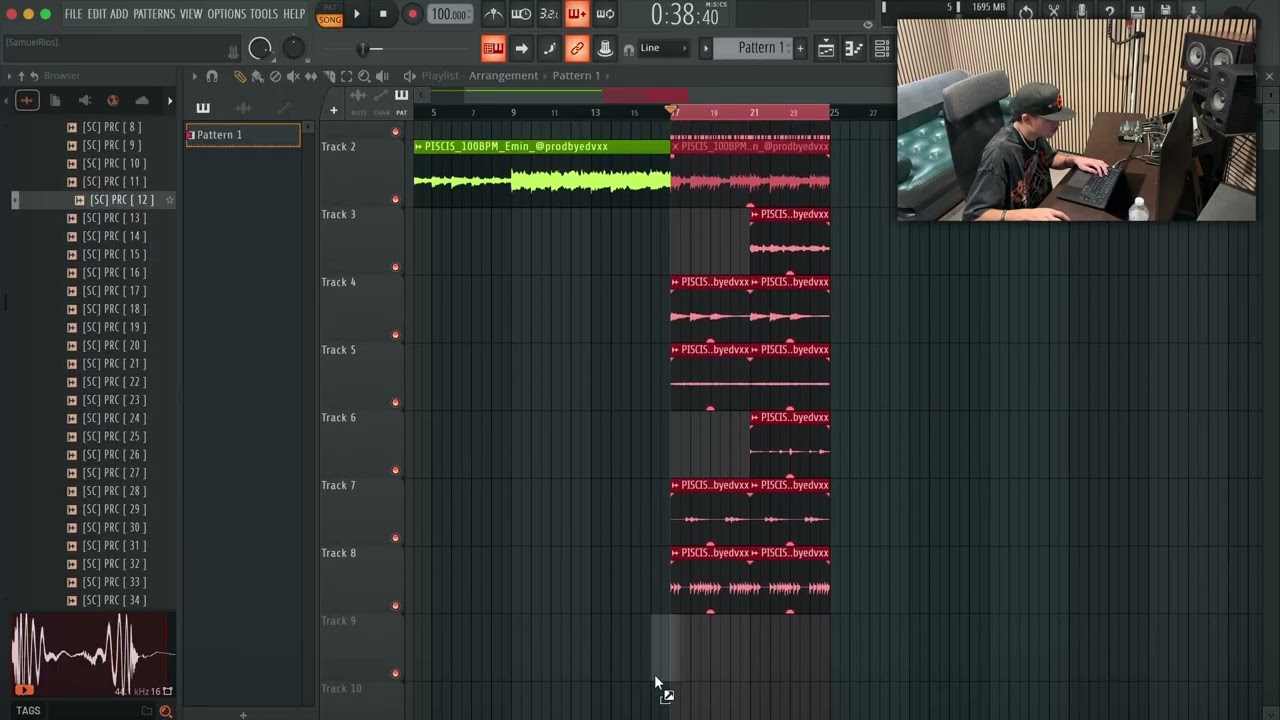Image resolution: width=1280 pixels, height=720 pixels.
Task: Open the Channel rack icon
Action: (882, 48)
